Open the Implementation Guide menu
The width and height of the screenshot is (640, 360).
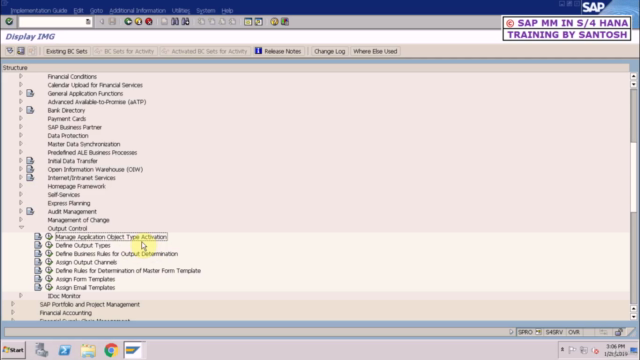coord(39,11)
